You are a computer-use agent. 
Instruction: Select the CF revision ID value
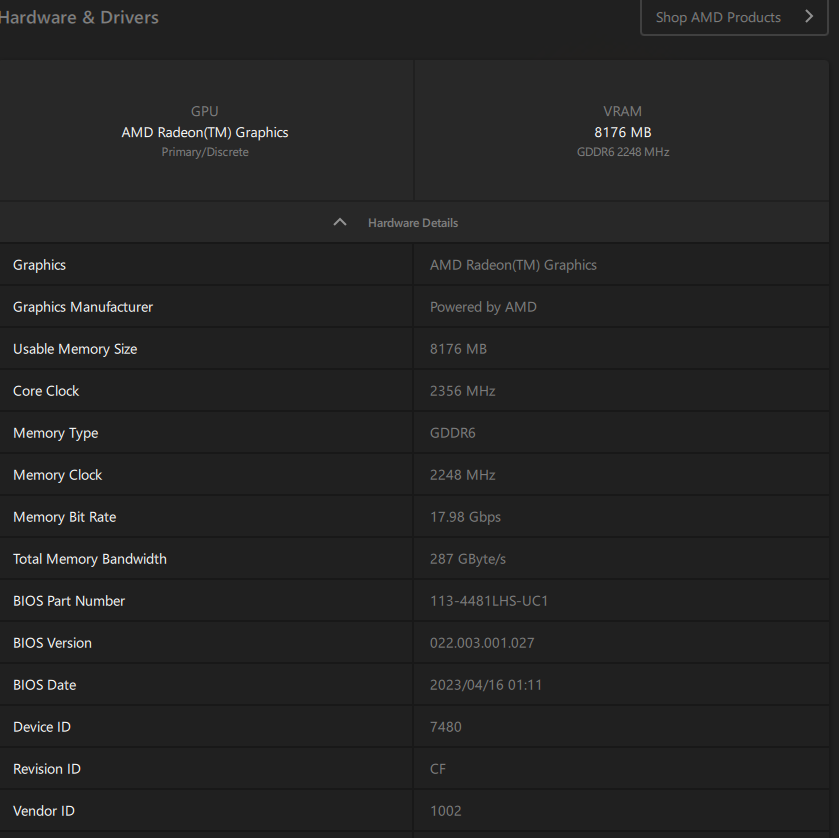[438, 769]
